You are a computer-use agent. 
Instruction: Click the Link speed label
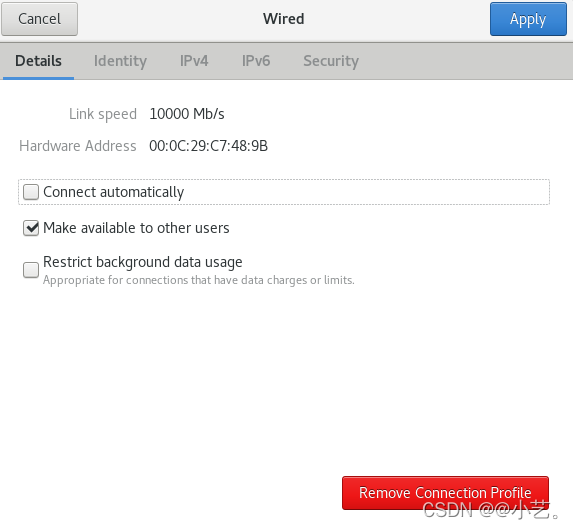point(103,114)
